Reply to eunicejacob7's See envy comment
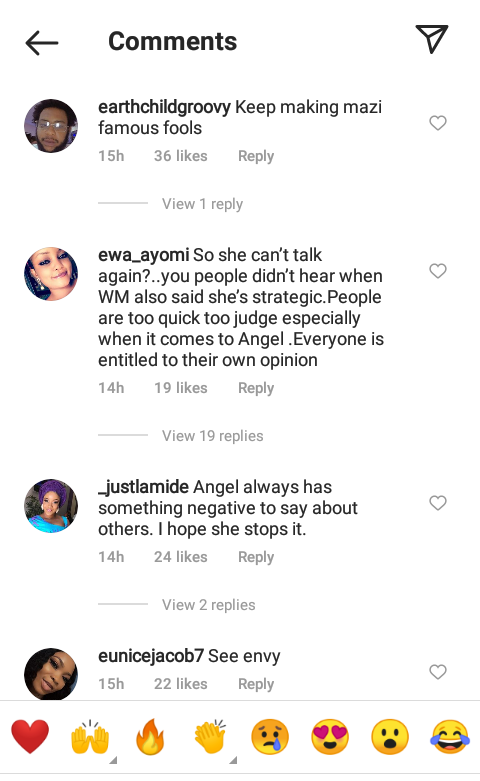The height and width of the screenshot is (781, 480). point(256,684)
